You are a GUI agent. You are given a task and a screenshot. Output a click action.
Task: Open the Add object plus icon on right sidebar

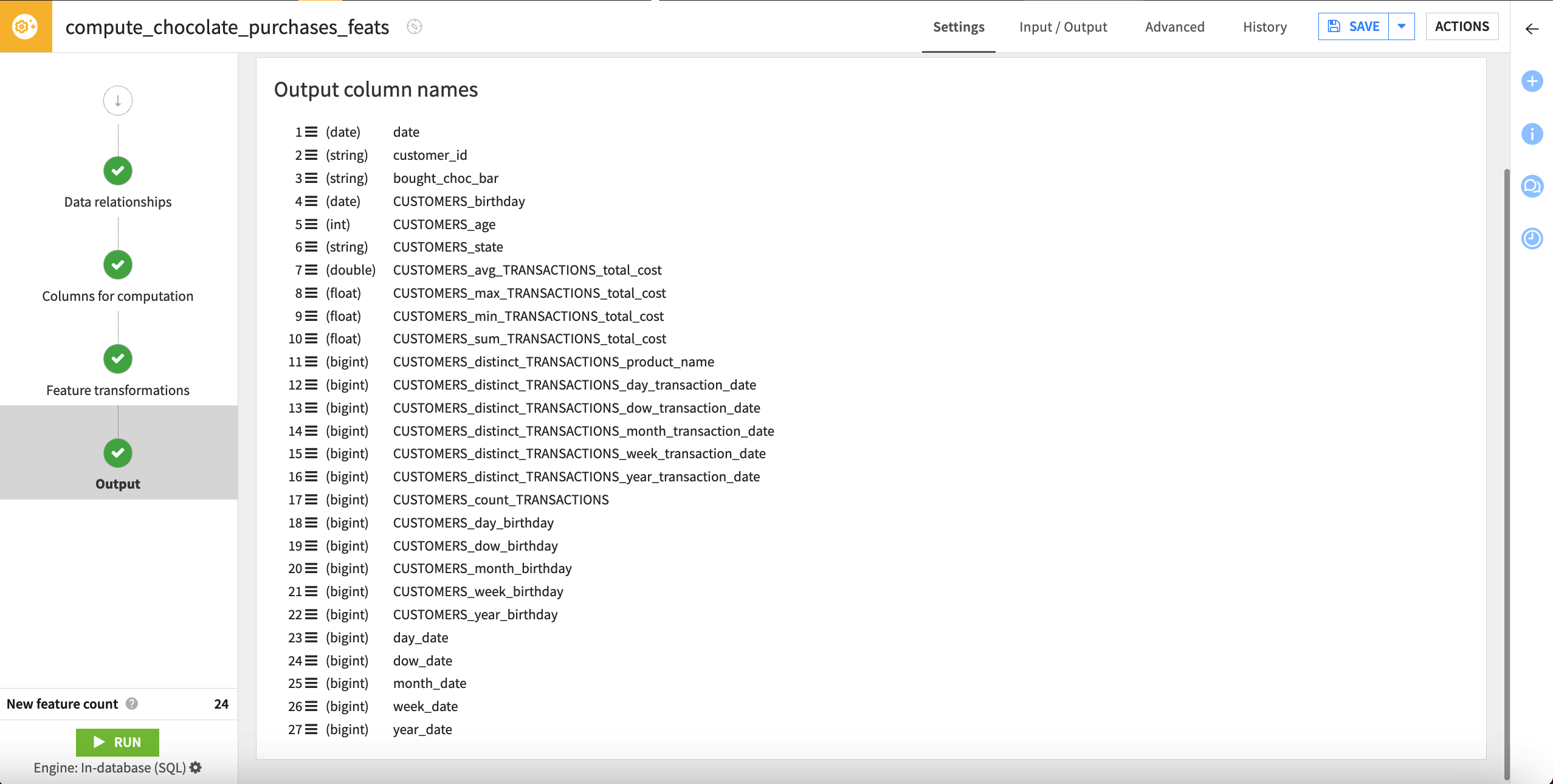[1532, 81]
